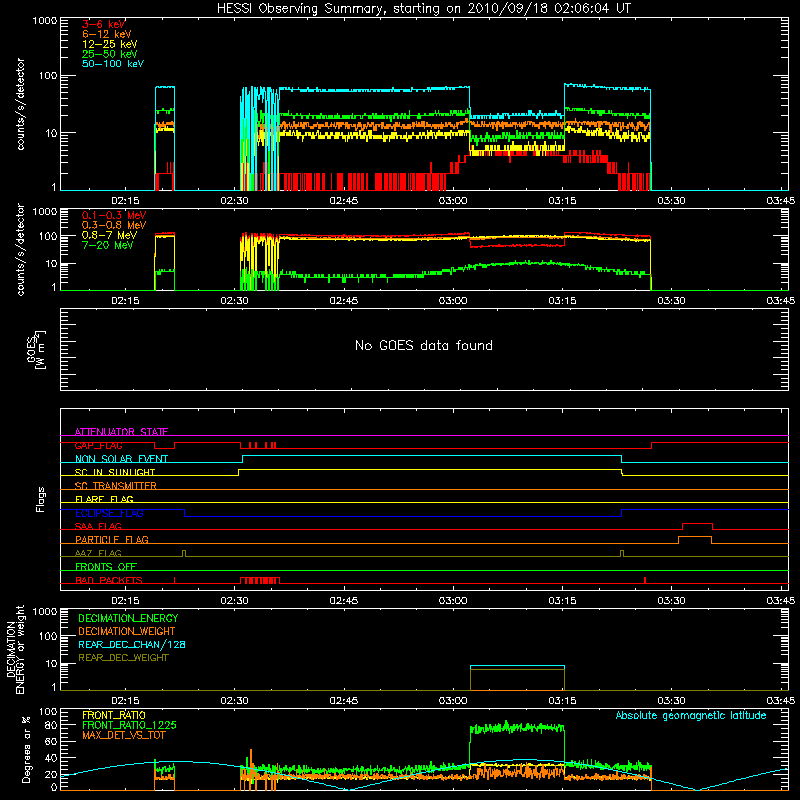Click the NON_SOLAR_EVENT flag label
The image size is (800, 800).
pyautogui.click(x=121, y=459)
